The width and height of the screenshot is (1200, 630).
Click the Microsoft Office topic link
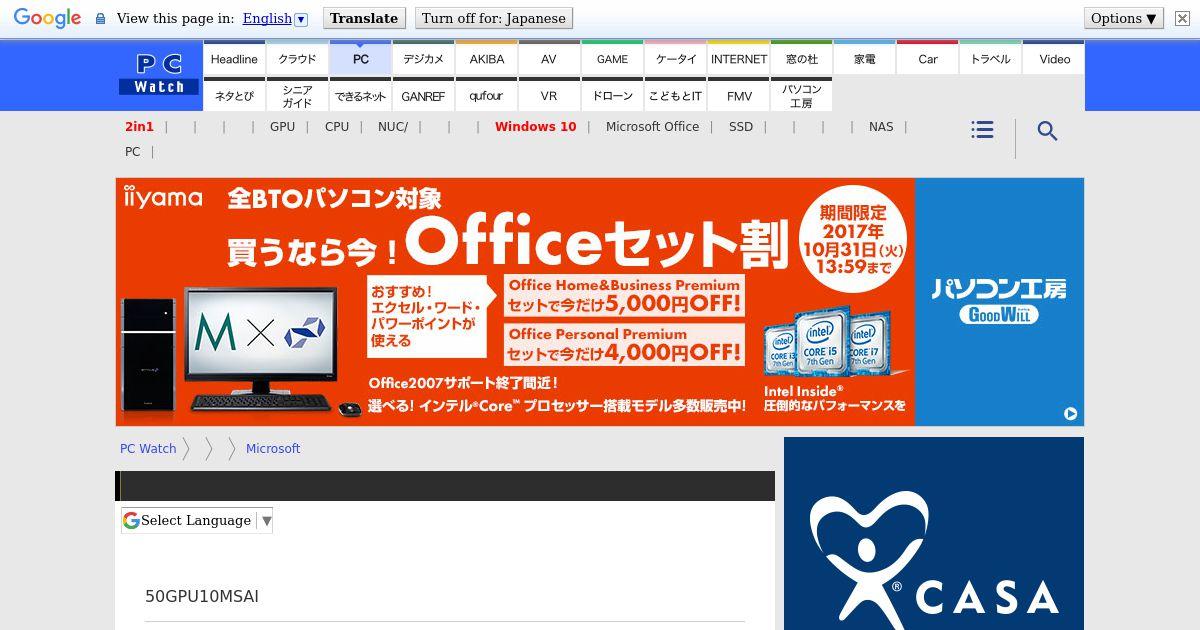(652, 126)
